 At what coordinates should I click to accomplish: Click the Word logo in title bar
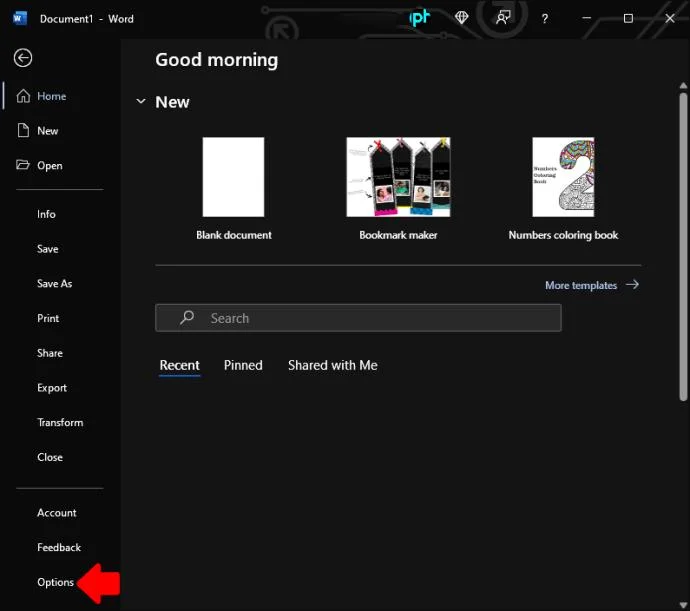coord(20,18)
